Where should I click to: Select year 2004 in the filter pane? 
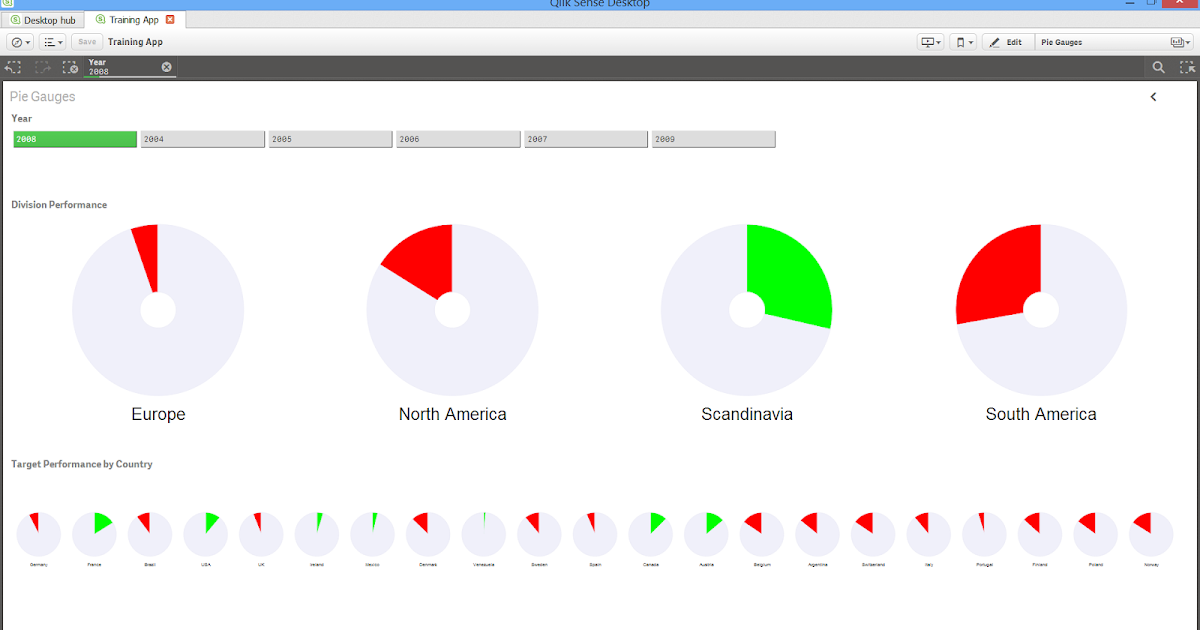click(202, 138)
